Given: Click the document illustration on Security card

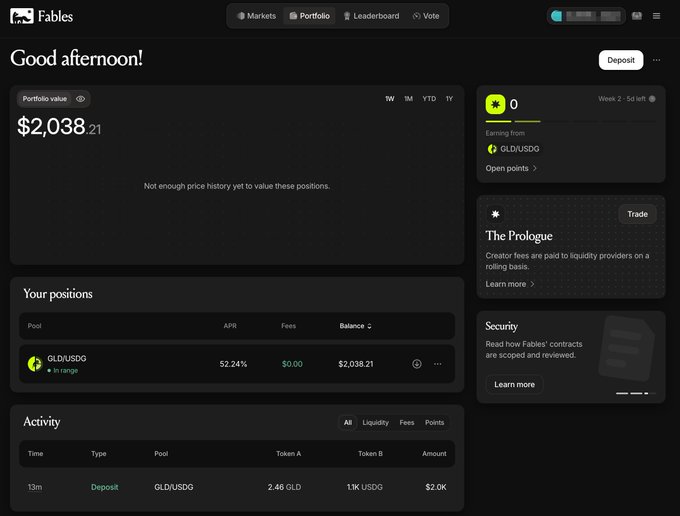Looking at the screenshot, I should click(627, 349).
